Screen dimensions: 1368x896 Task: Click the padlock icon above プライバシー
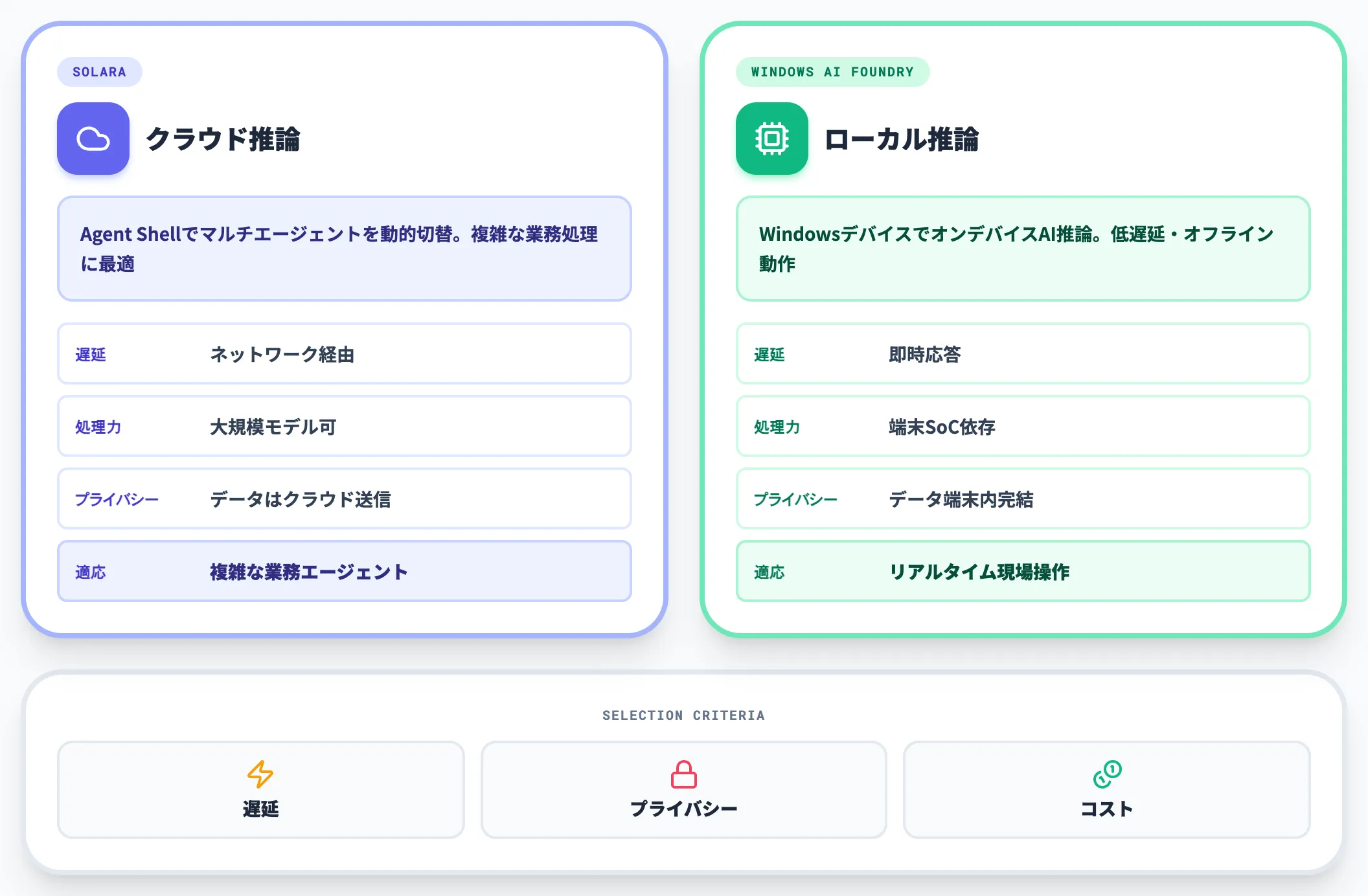pos(684,774)
